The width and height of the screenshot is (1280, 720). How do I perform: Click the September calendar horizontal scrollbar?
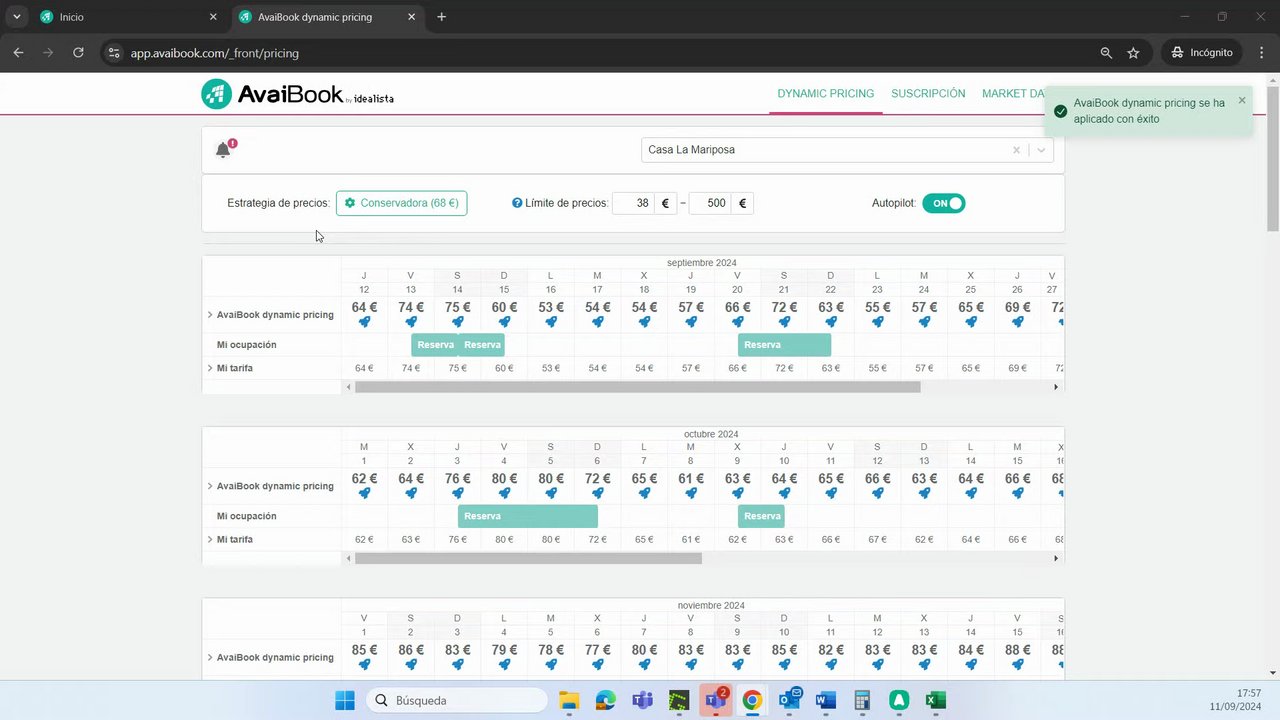pyautogui.click(x=637, y=387)
